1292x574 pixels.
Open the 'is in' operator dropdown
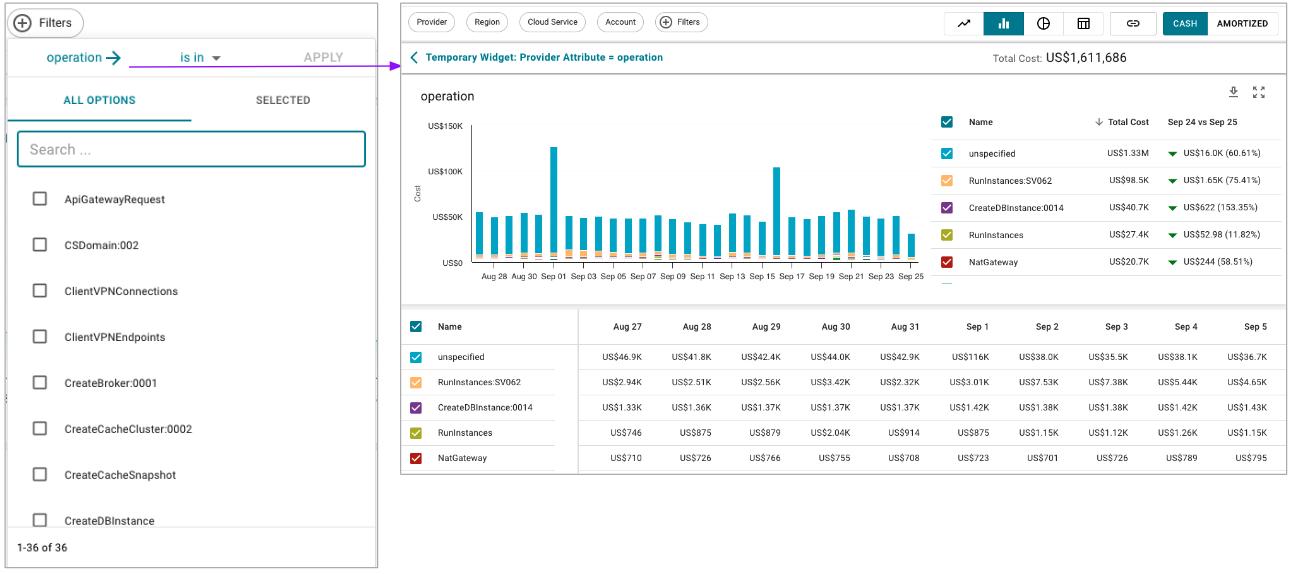(x=200, y=58)
